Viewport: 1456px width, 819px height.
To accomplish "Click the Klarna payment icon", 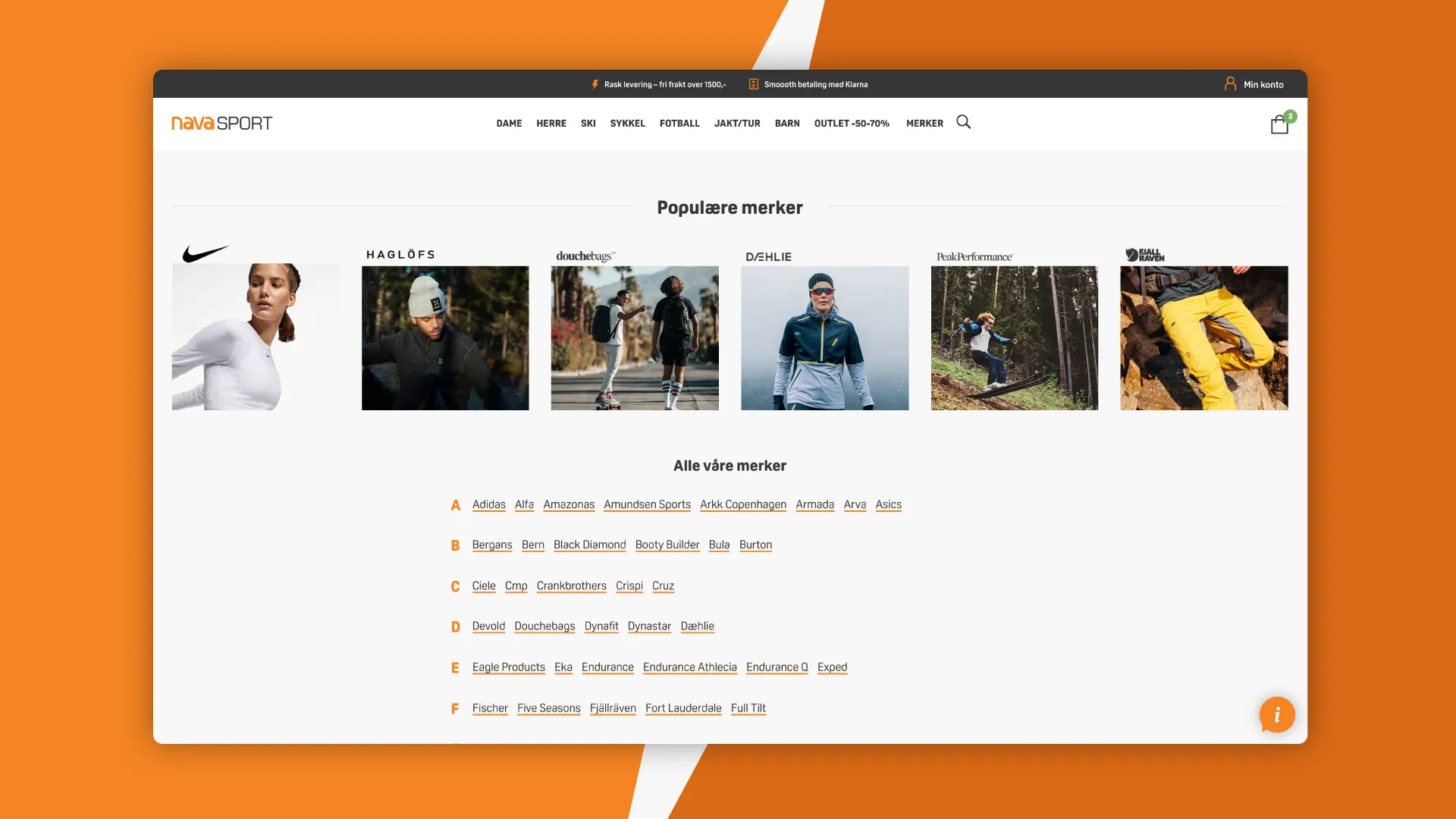I will click(x=753, y=84).
